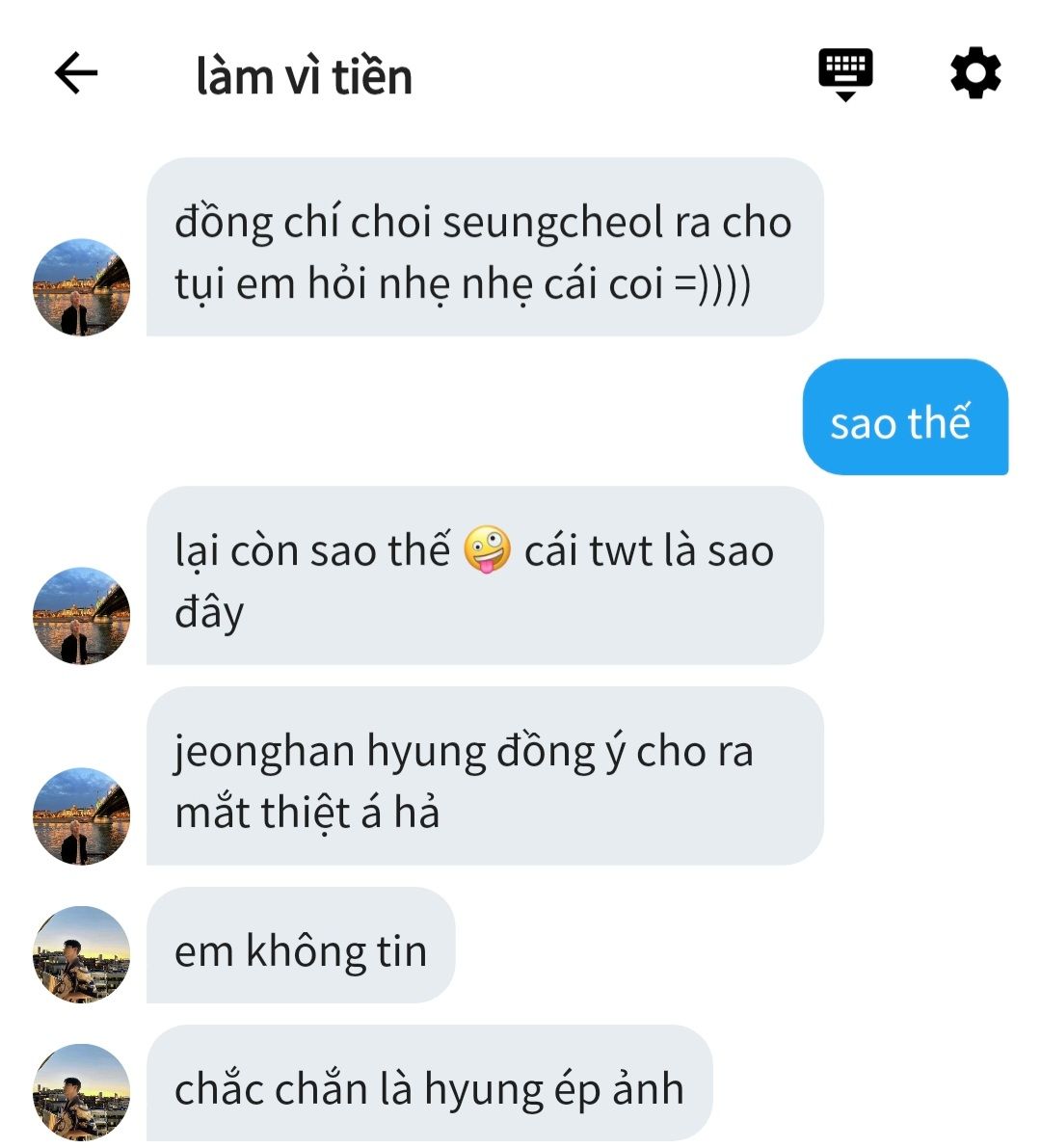Tap the text 'cái twt là sao'
Screen dimensions: 1041x1148
[x=650, y=550]
